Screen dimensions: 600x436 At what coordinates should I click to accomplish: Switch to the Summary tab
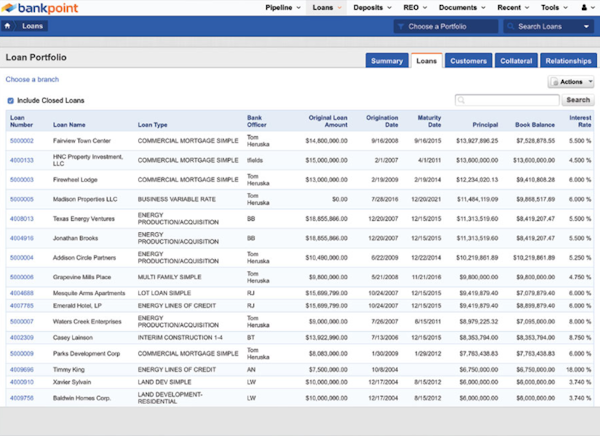click(x=387, y=61)
